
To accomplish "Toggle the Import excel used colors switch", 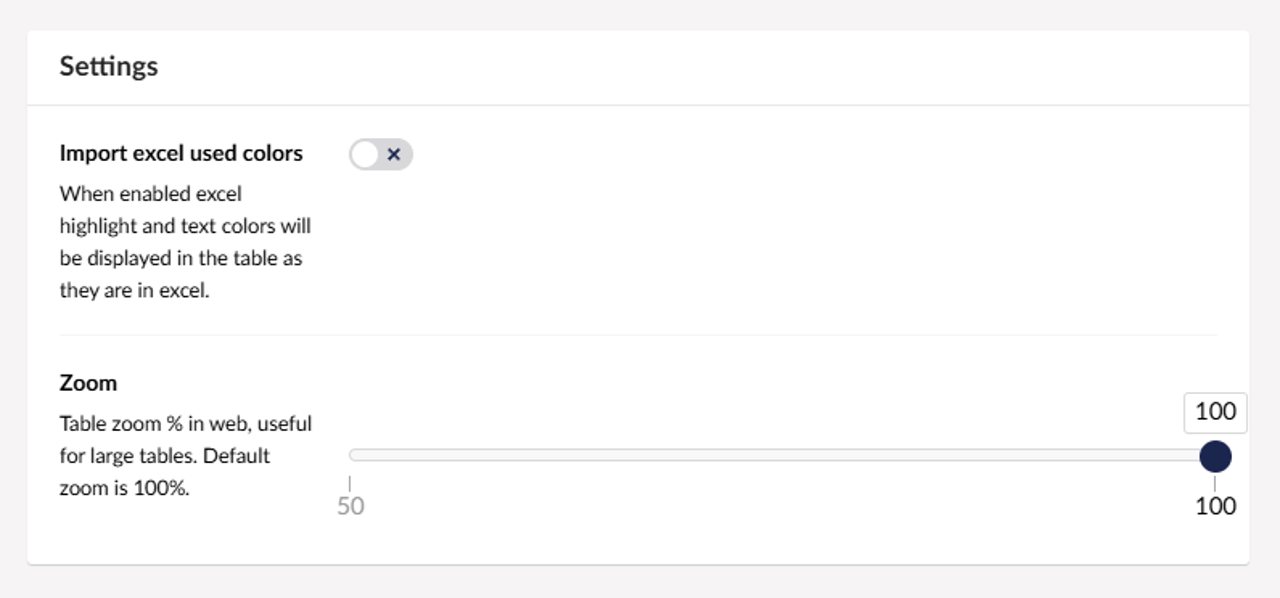I will pyautogui.click(x=381, y=154).
